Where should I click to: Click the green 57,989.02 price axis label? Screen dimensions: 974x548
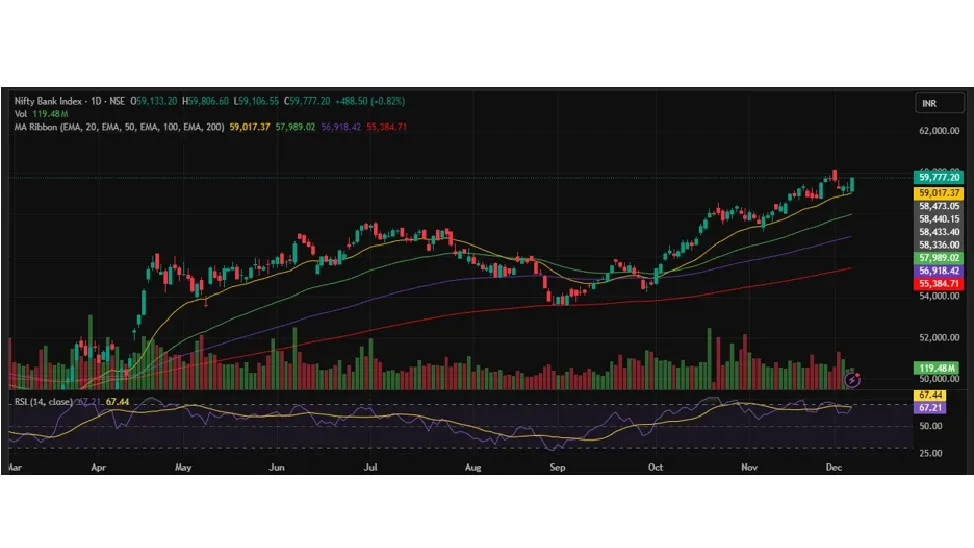(939, 258)
